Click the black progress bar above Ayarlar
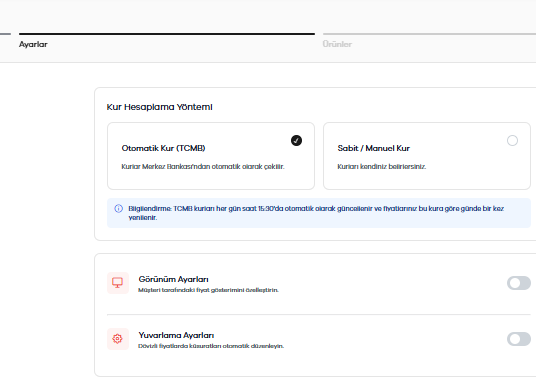536x383 pixels. click(x=167, y=34)
